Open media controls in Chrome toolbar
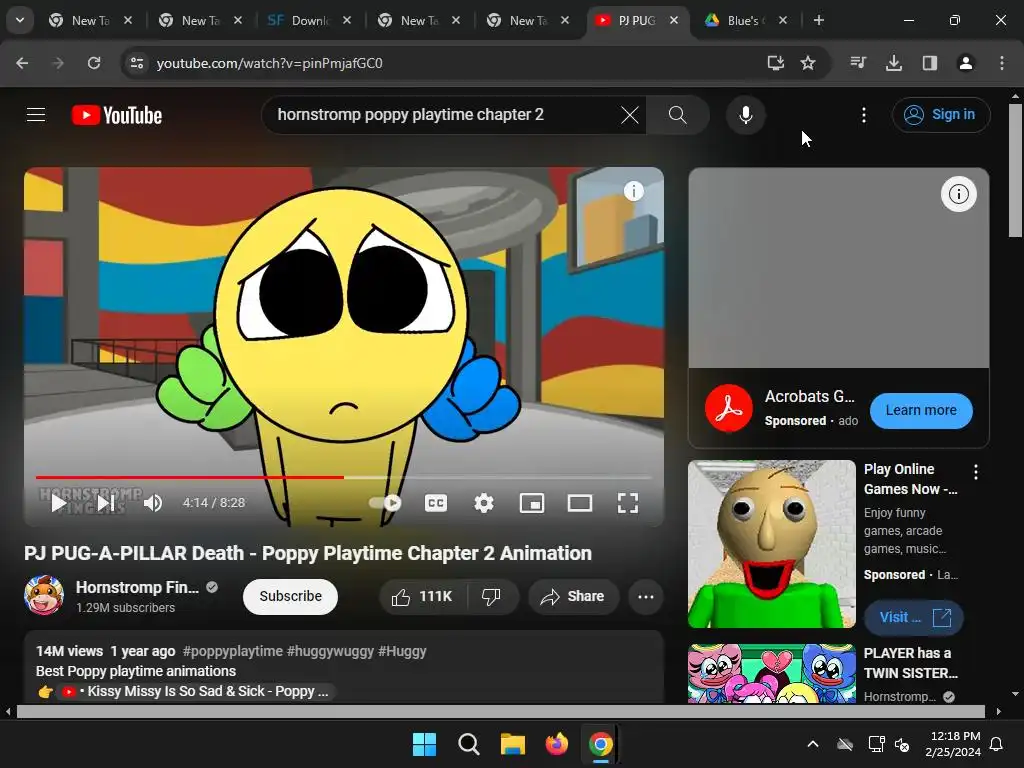Viewport: 1024px width, 768px height. pos(858,63)
